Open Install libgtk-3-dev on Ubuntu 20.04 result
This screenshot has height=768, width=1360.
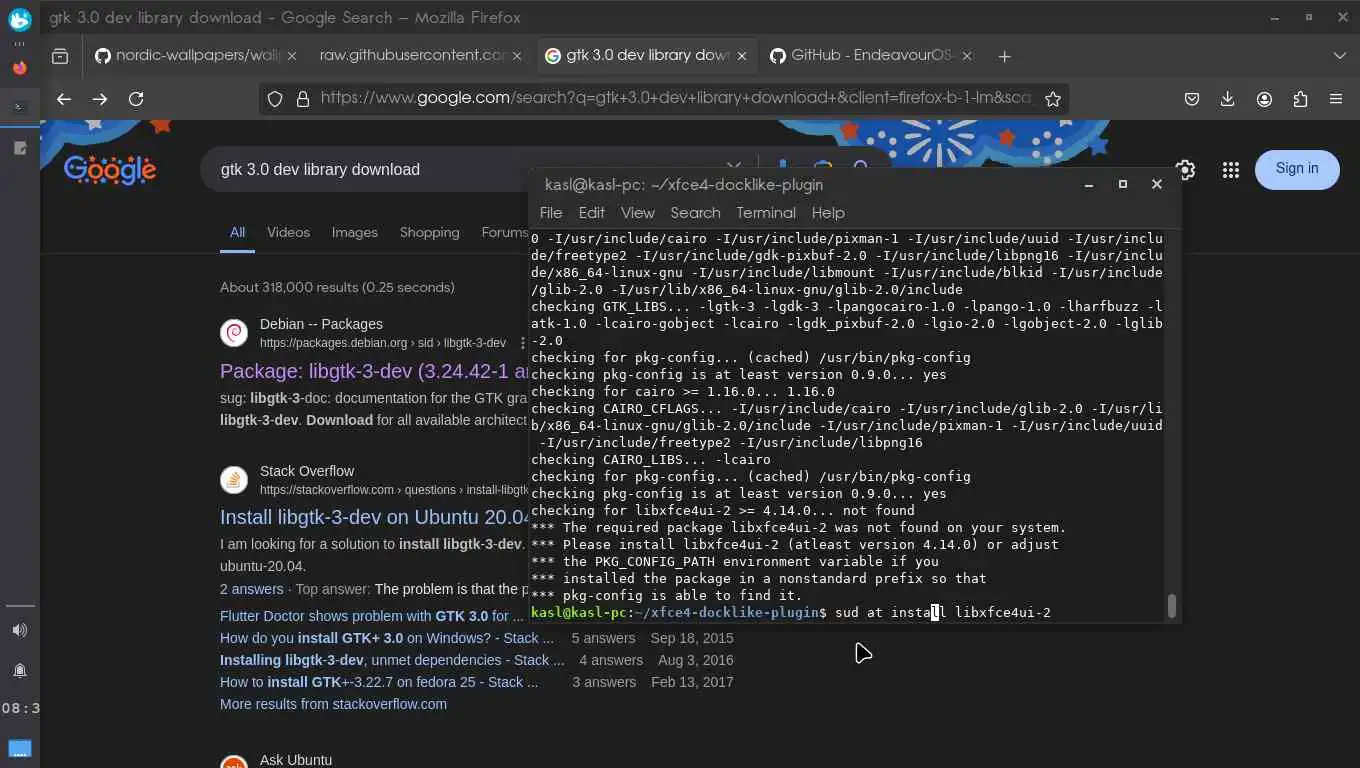pos(374,518)
